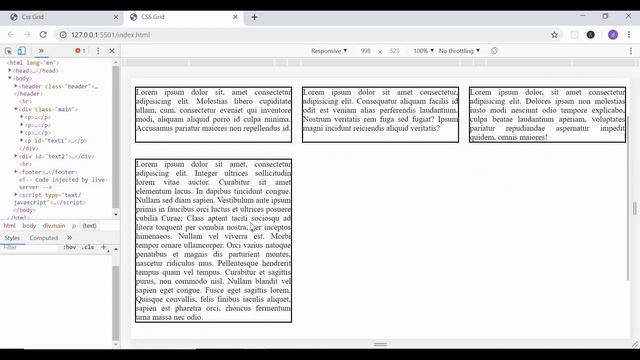
Task: Select '(text)' in the breadcrumb trail
Action: point(89,226)
